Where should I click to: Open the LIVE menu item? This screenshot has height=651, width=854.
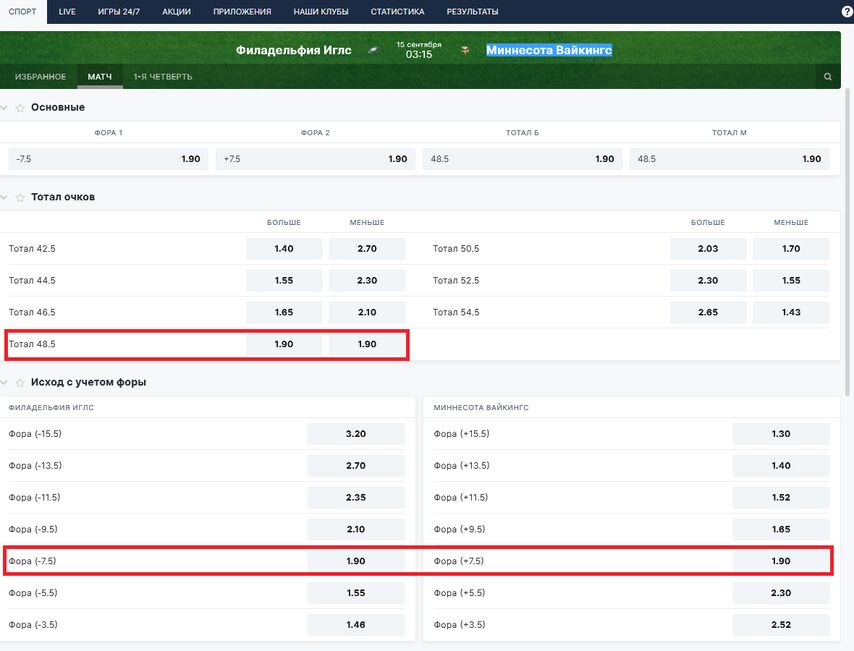67,11
